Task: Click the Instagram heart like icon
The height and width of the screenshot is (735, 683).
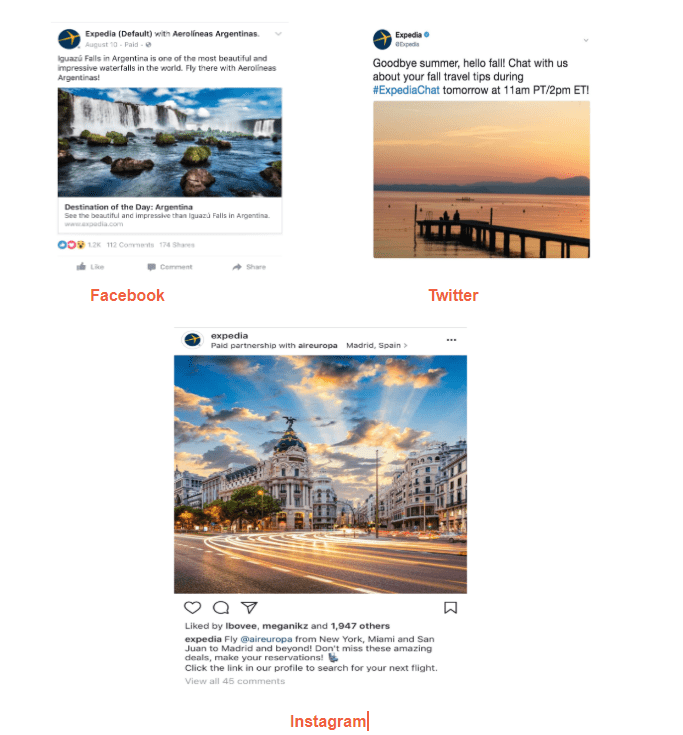Action: point(192,608)
